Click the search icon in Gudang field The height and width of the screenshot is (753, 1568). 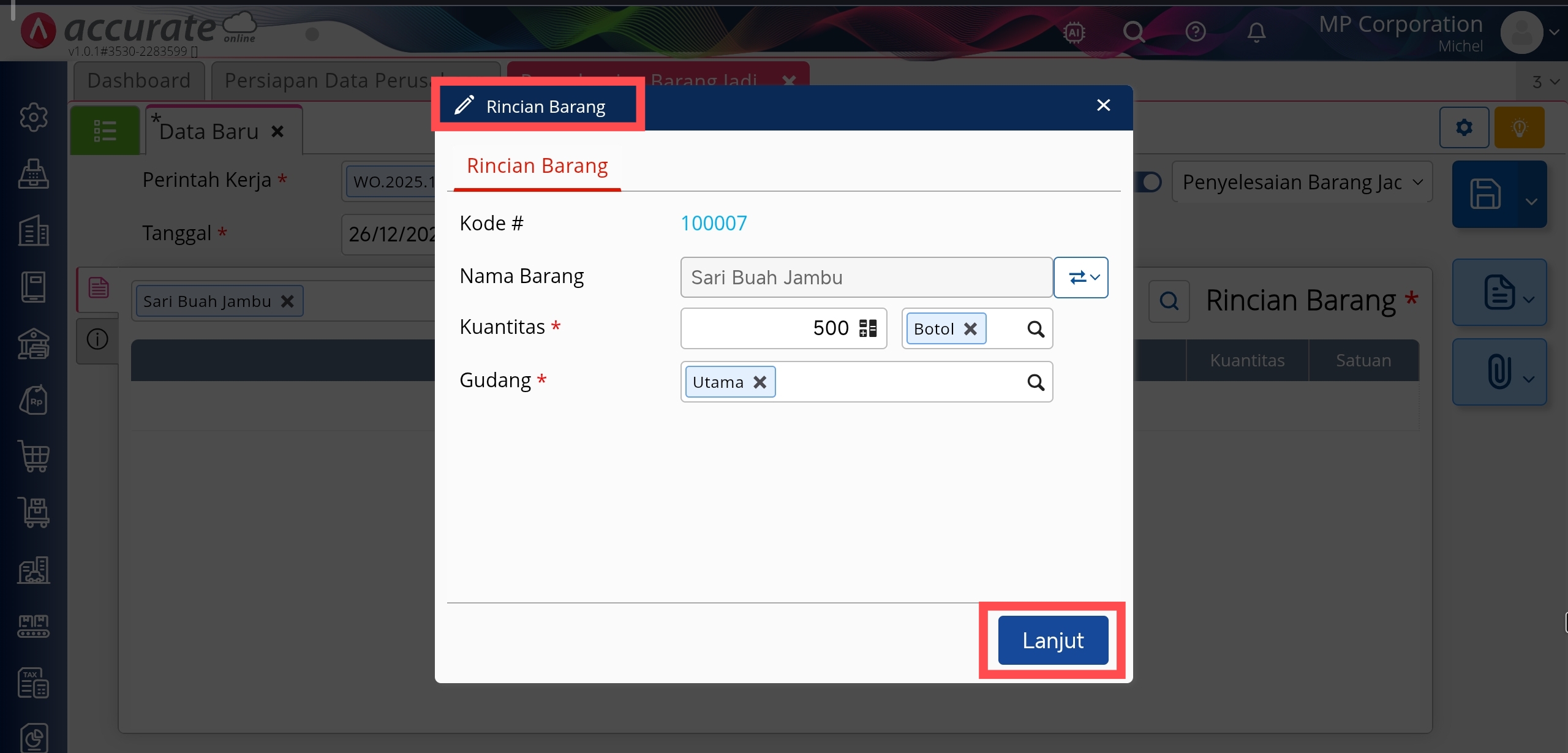point(1035,382)
